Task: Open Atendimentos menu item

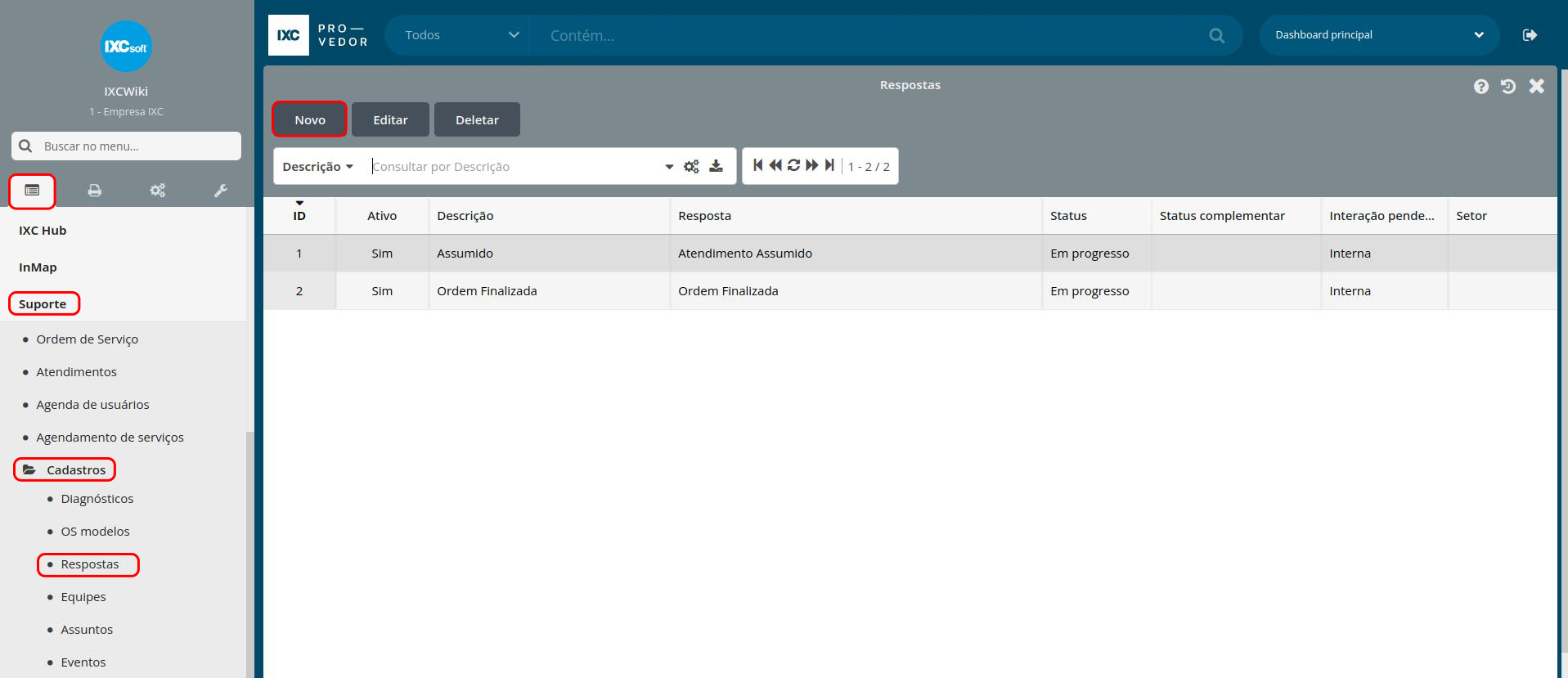Action: point(76,372)
